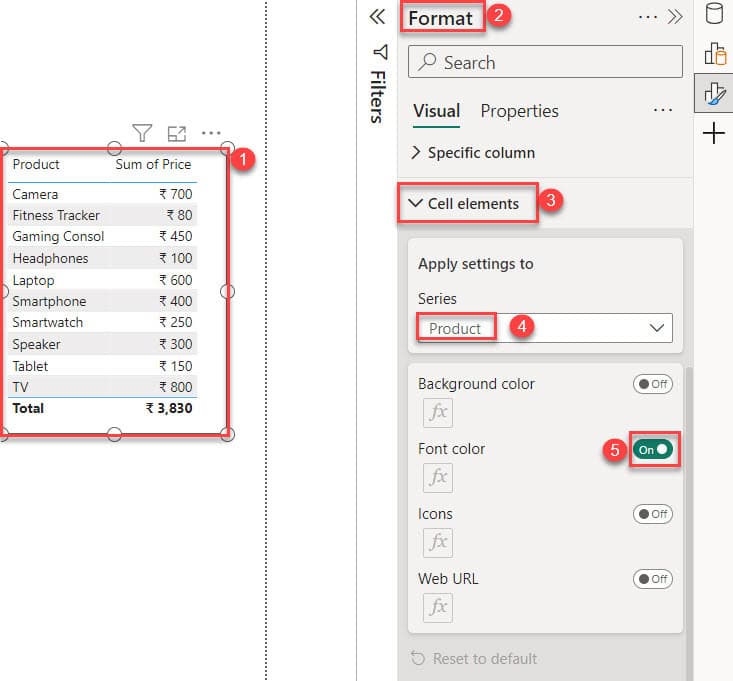733x681 pixels.
Task: Click the ₹ 3,830 total value
Action: (169, 408)
